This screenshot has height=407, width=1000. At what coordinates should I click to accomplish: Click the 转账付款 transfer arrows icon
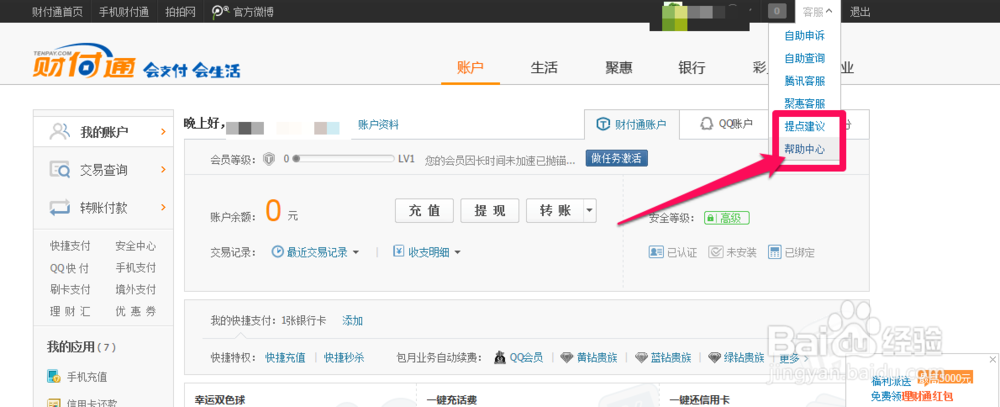(x=59, y=207)
